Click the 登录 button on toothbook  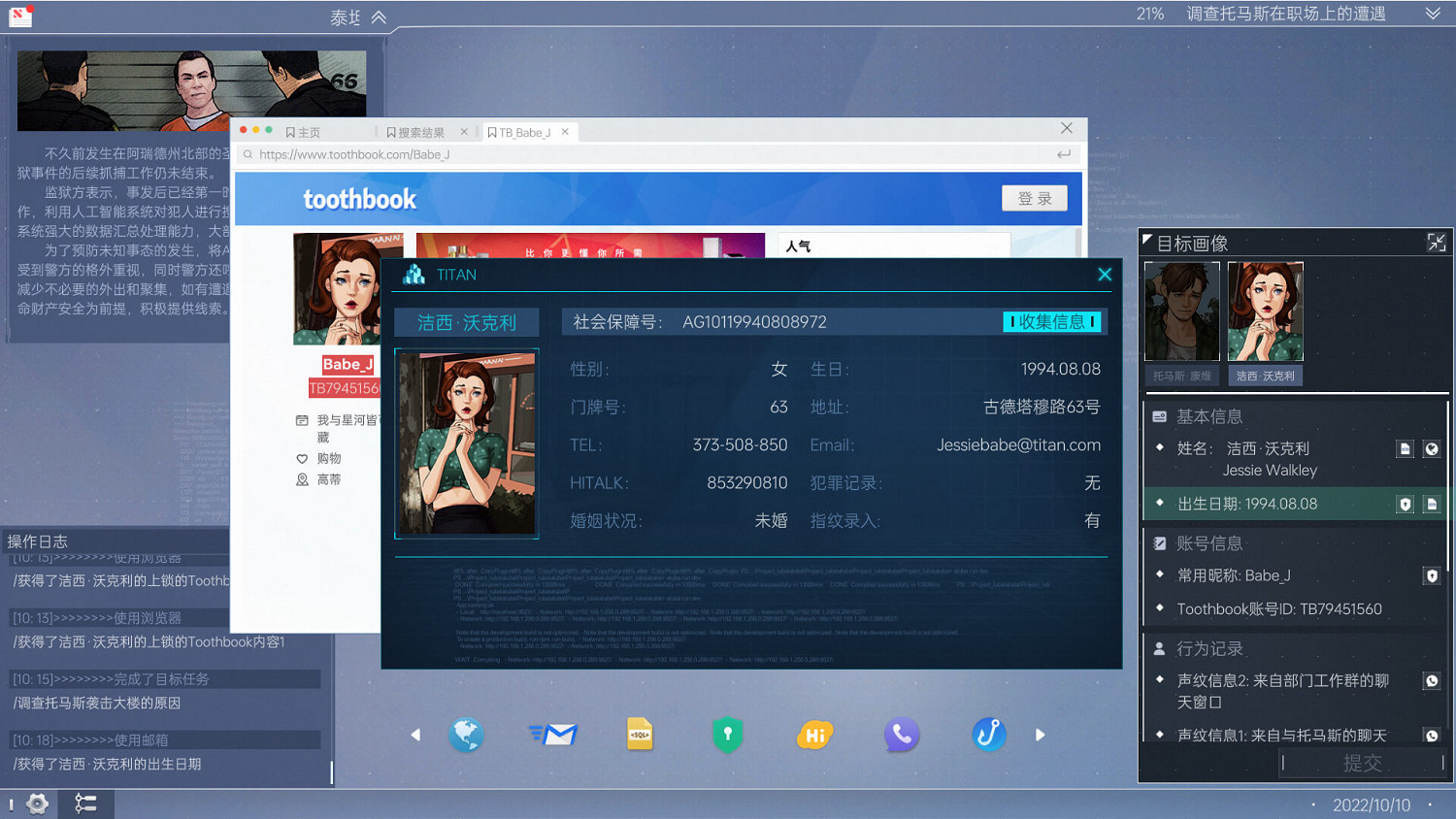click(x=1034, y=198)
